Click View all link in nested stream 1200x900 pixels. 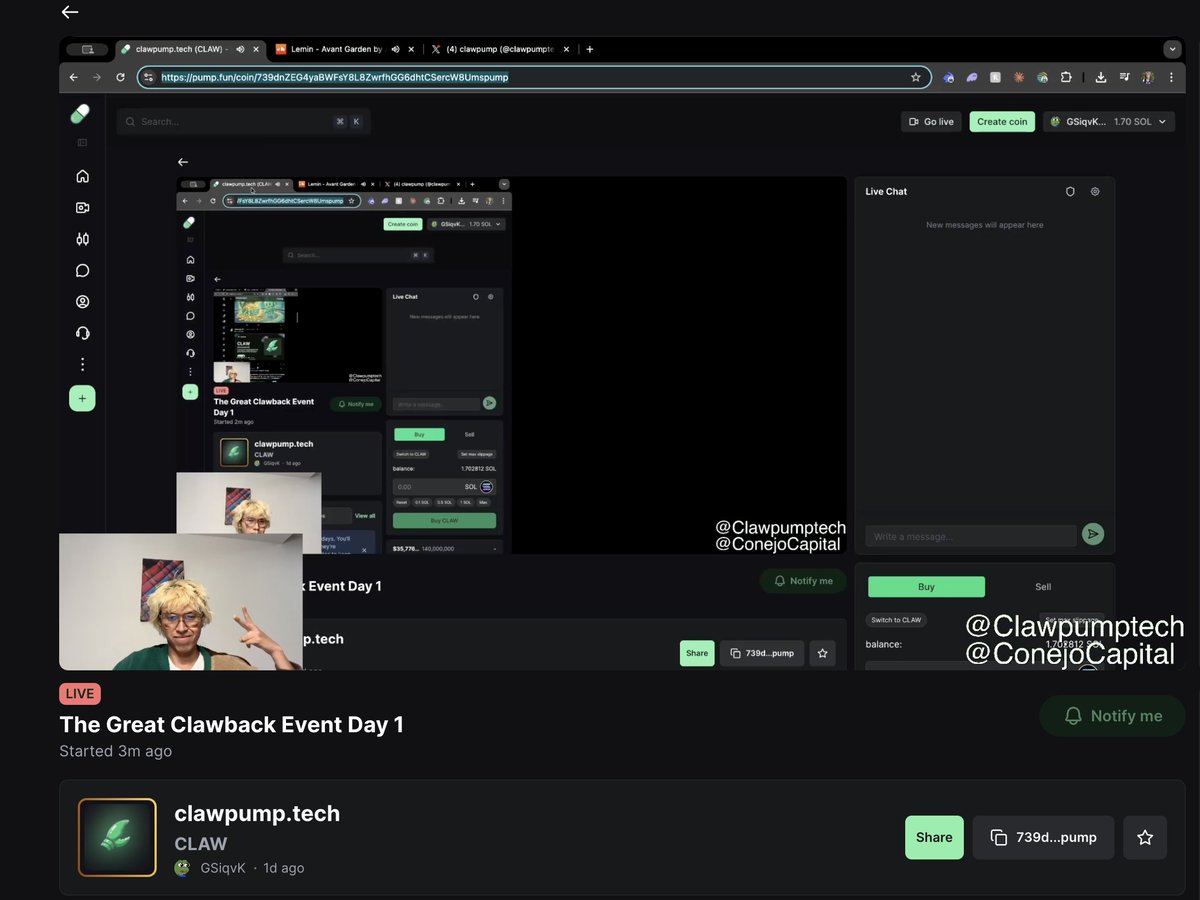coord(365,516)
